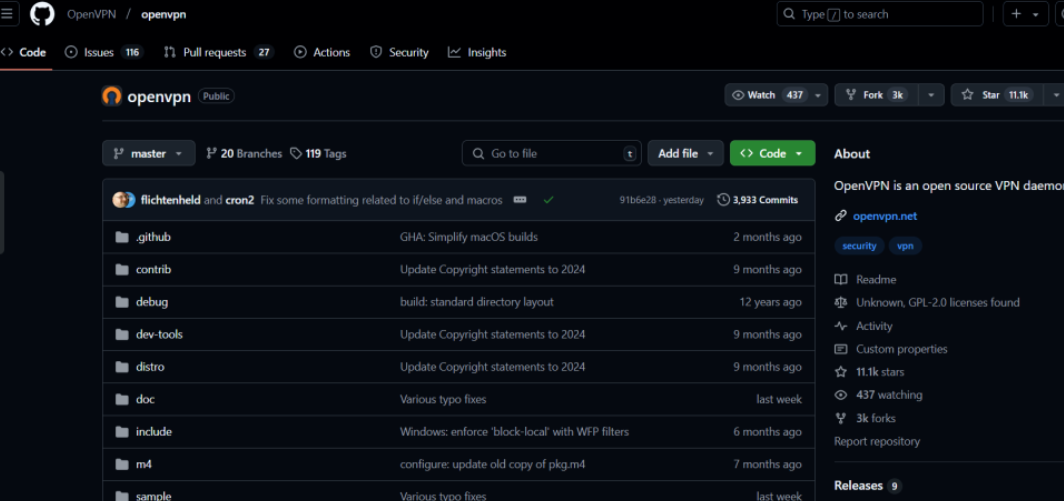Click the contrib folder icon
This screenshot has height=501, width=1064.
tap(122, 270)
